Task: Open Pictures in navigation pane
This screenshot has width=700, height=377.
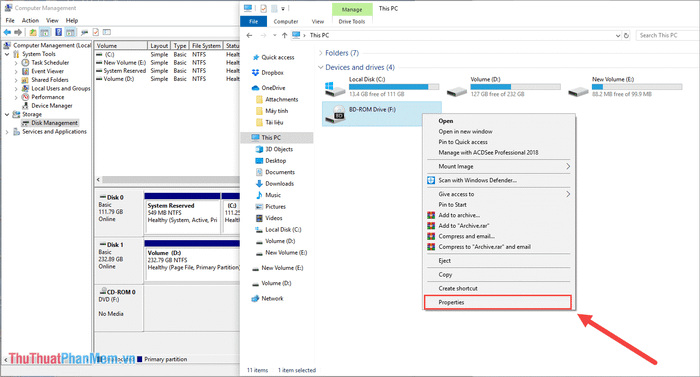Action: click(275, 207)
